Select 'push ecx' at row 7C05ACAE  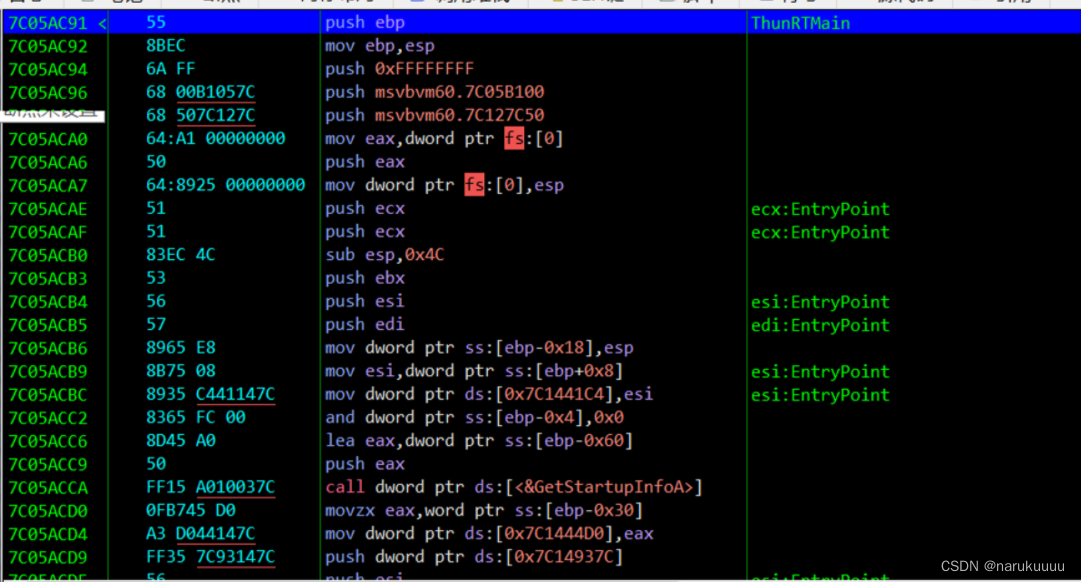(365, 208)
